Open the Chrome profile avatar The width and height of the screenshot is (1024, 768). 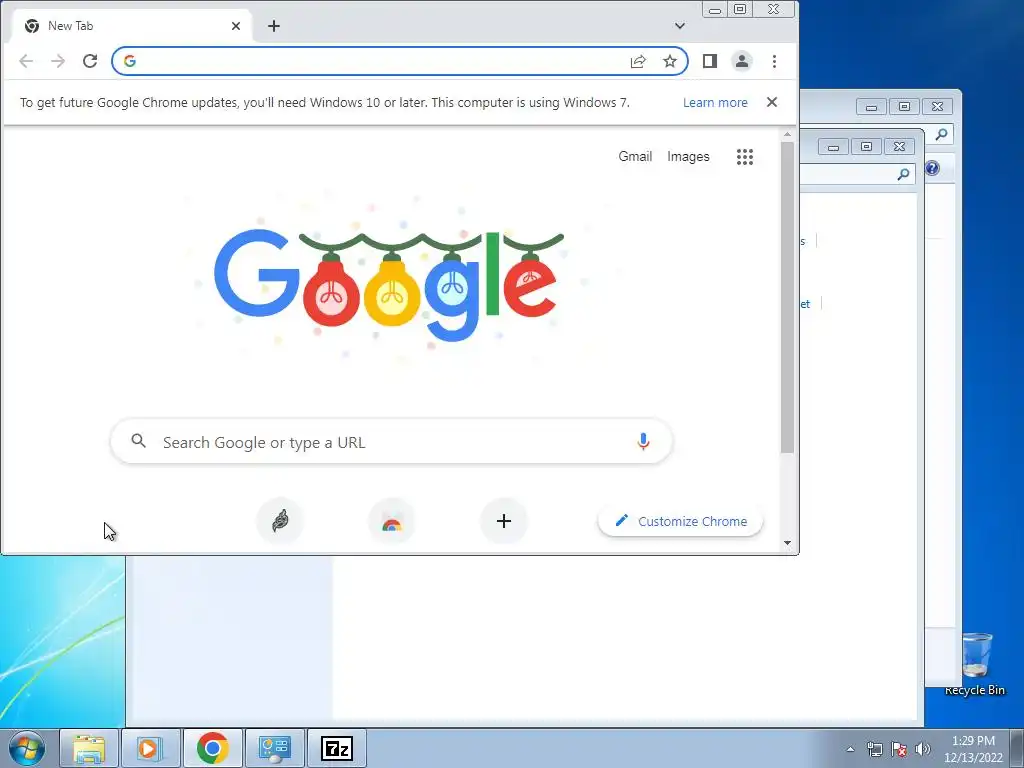[x=742, y=61]
